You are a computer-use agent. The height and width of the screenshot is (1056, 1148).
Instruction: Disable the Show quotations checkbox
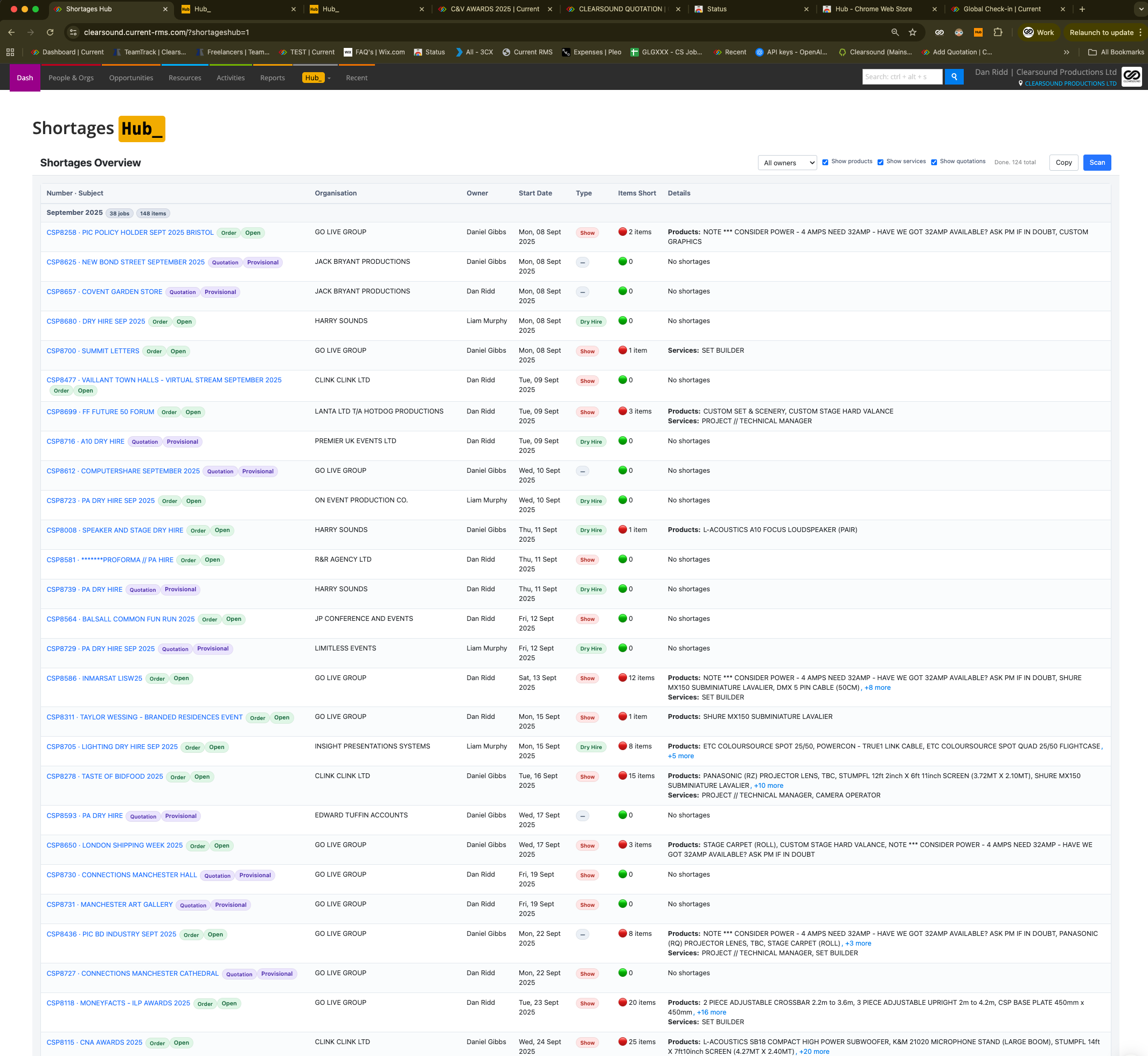point(934,162)
